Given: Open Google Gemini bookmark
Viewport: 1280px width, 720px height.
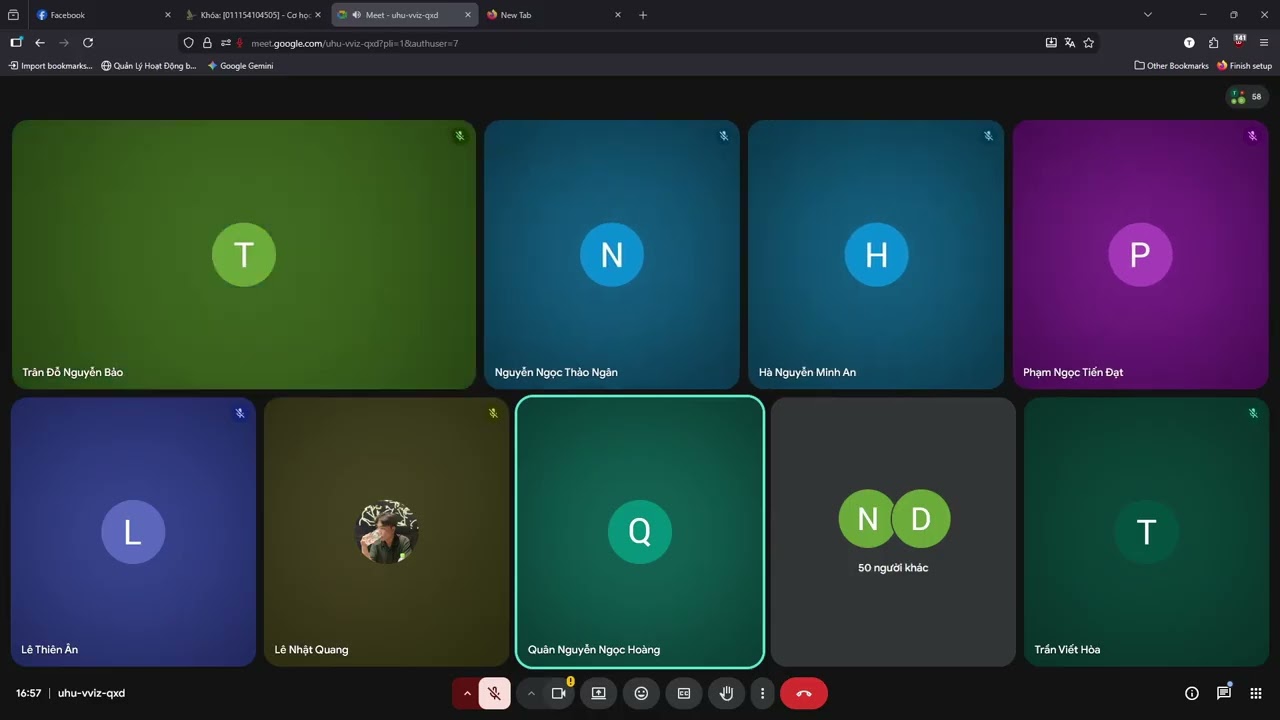Looking at the screenshot, I should [x=240, y=66].
